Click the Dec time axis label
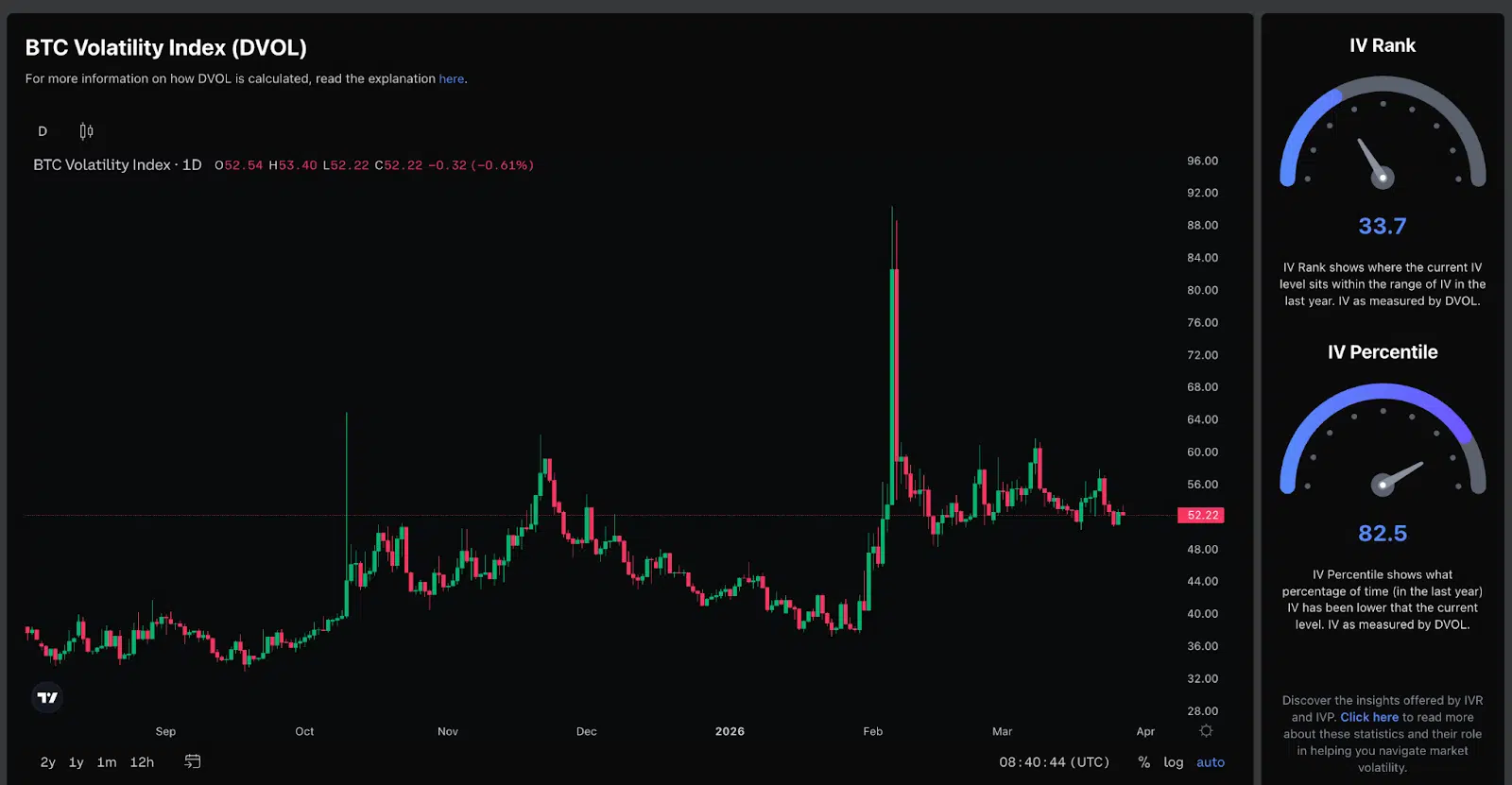The width and height of the screenshot is (1512, 785). pyautogui.click(x=587, y=731)
